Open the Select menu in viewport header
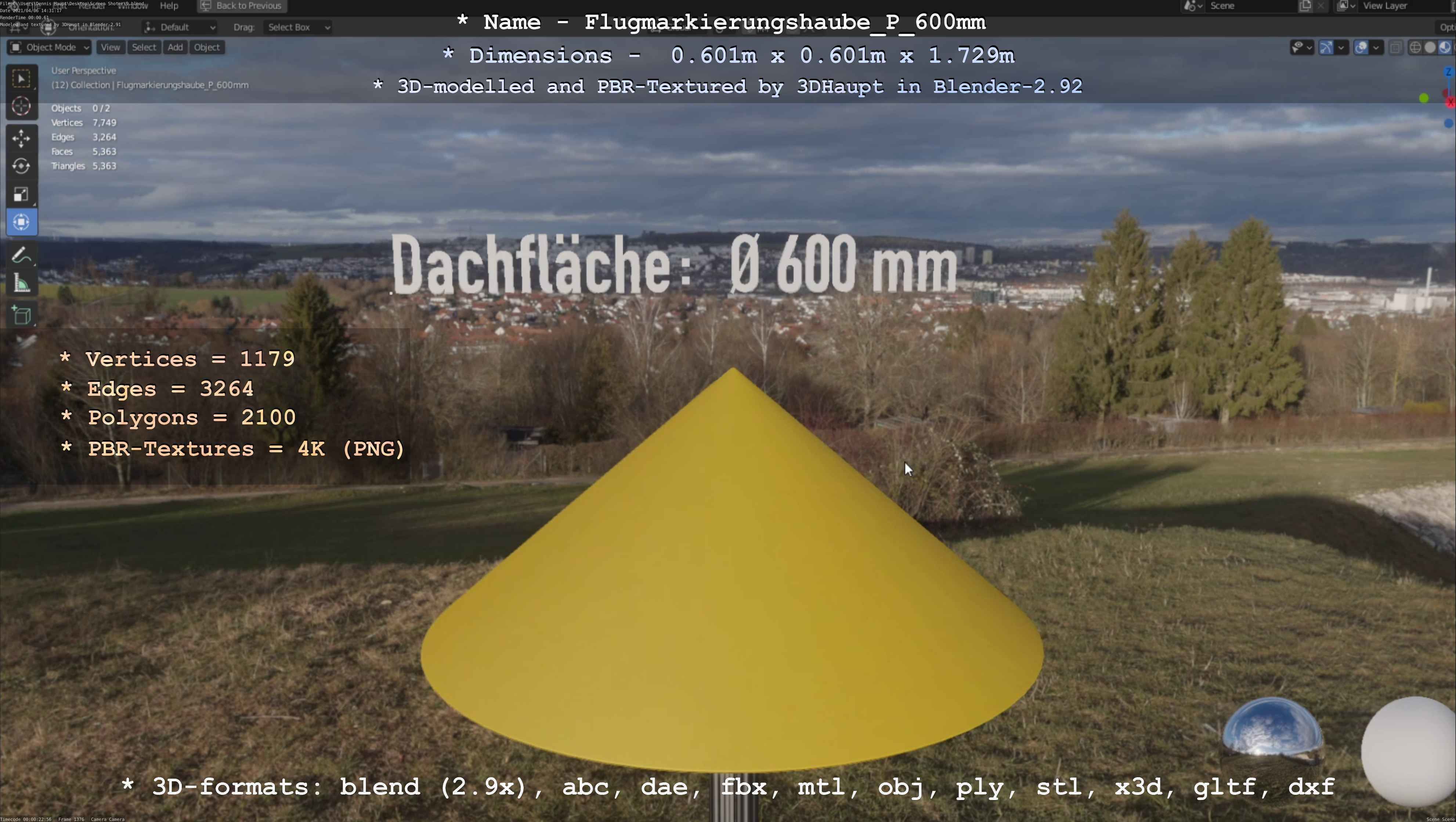Image resolution: width=1456 pixels, height=822 pixels. coord(144,47)
